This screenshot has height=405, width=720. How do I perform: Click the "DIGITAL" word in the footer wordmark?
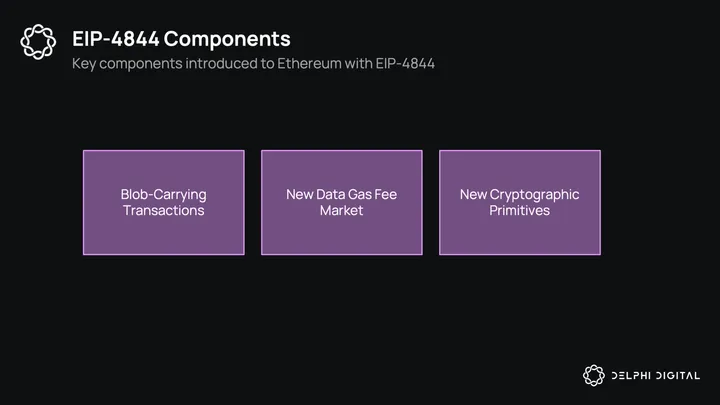point(679,376)
